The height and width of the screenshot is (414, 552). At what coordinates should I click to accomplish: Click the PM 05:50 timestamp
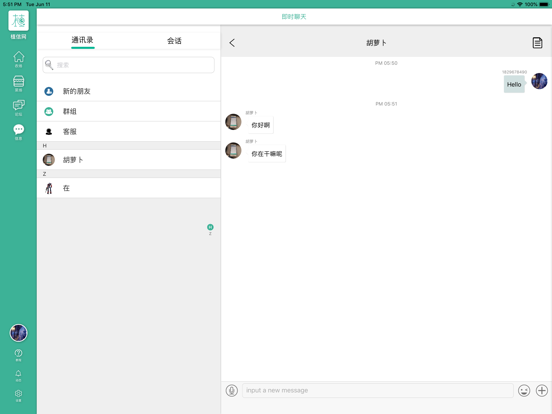[x=386, y=63]
